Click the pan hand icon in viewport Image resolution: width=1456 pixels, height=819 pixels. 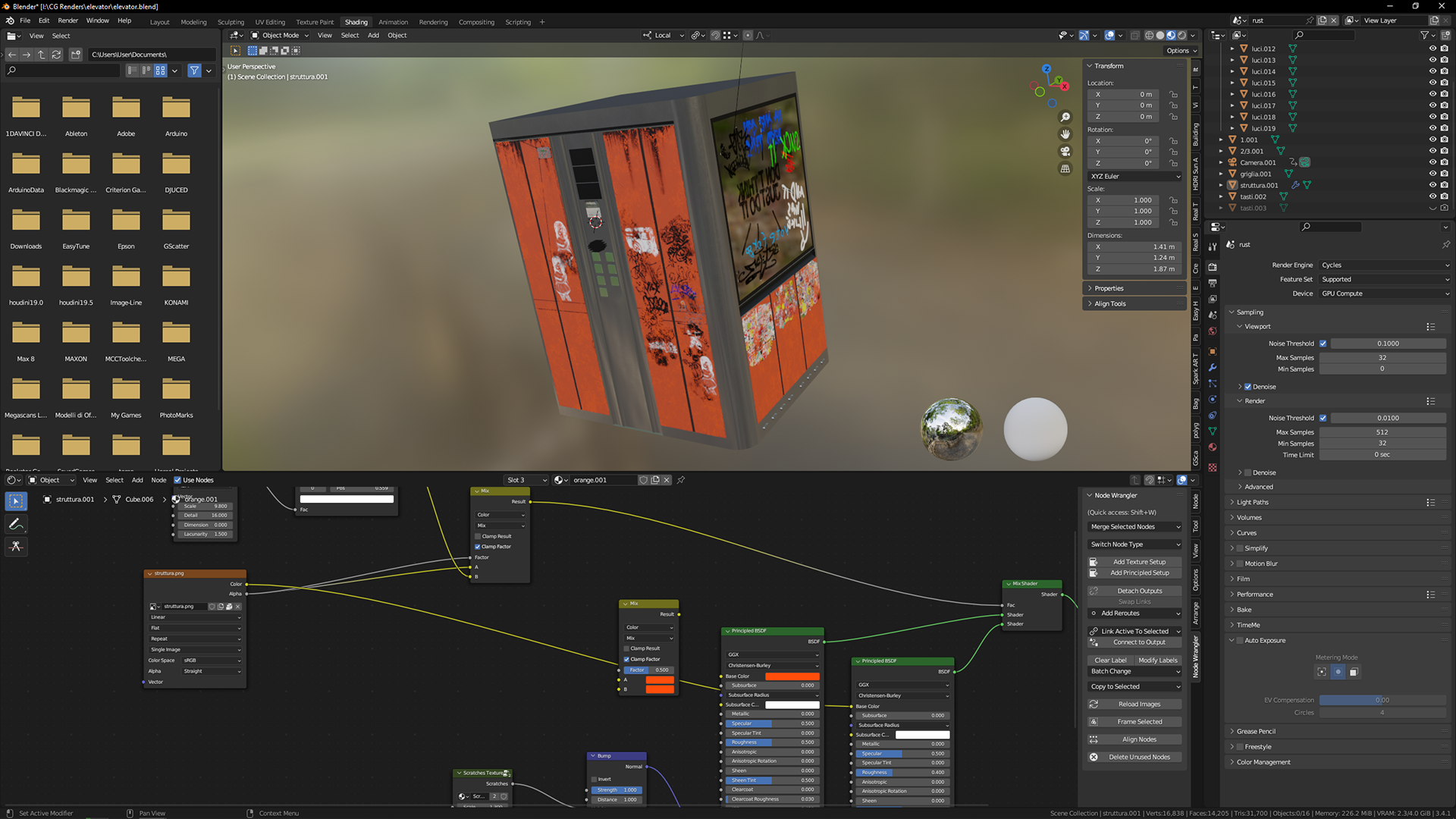pyautogui.click(x=1065, y=134)
